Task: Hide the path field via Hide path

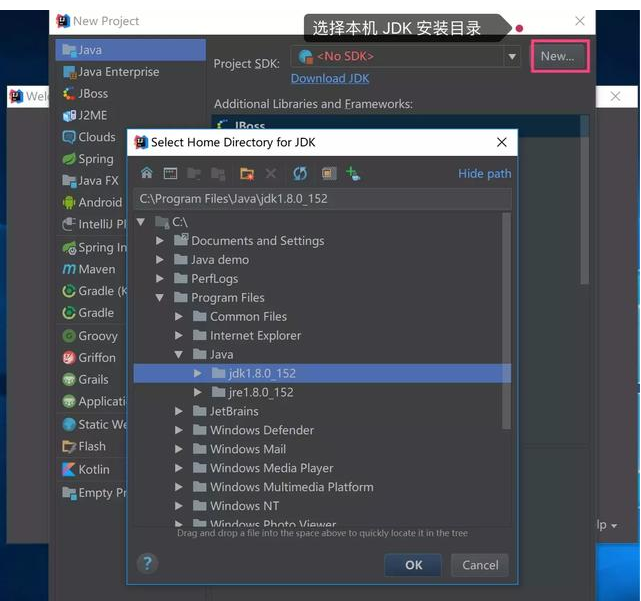Action: pos(484,173)
